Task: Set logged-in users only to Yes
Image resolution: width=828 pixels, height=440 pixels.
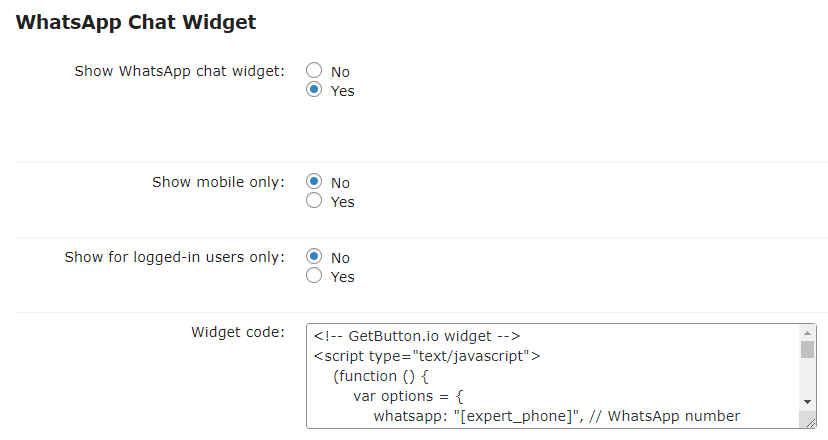Action: (x=314, y=275)
